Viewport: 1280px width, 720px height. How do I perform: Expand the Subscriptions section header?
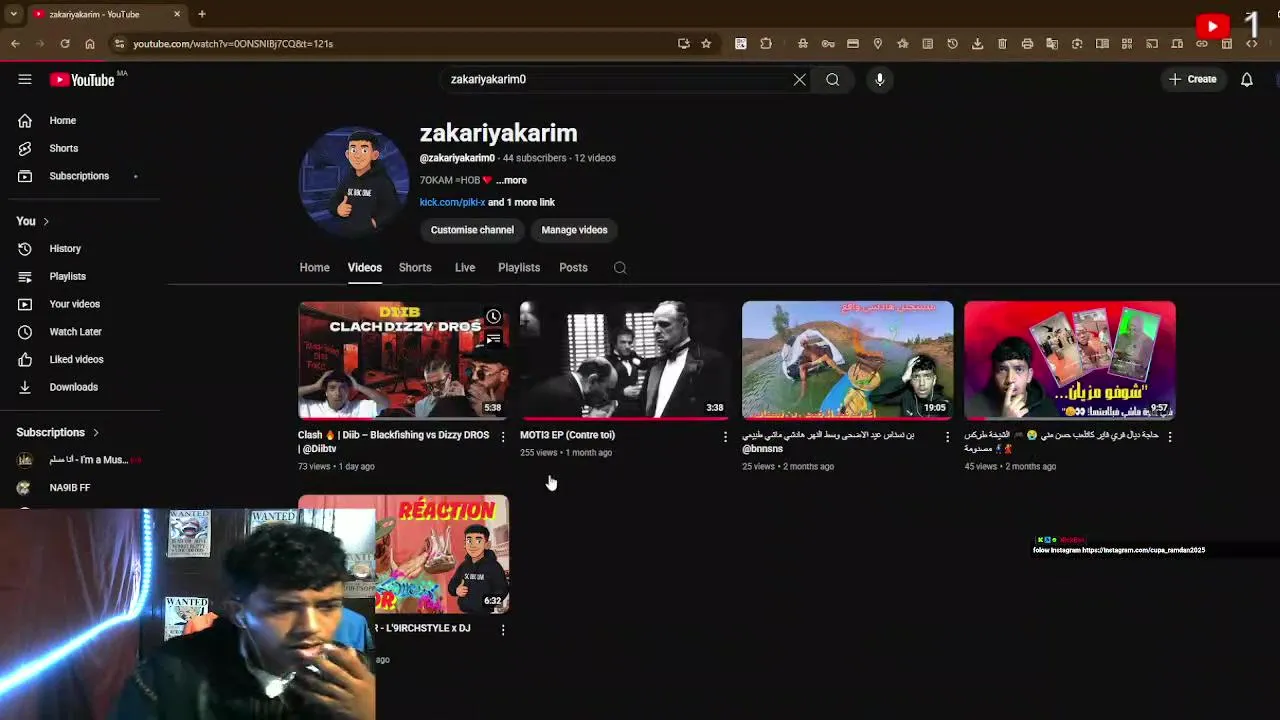(58, 433)
